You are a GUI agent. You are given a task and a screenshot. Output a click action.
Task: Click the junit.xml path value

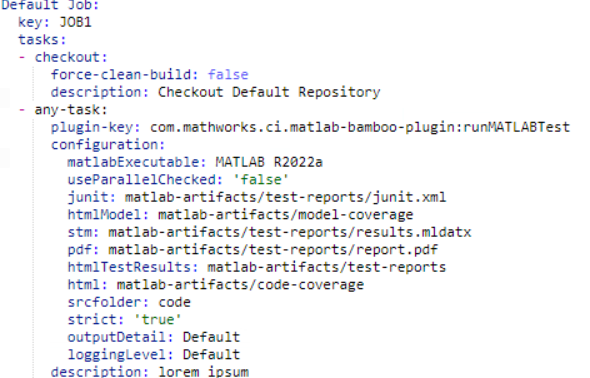click(x=285, y=197)
